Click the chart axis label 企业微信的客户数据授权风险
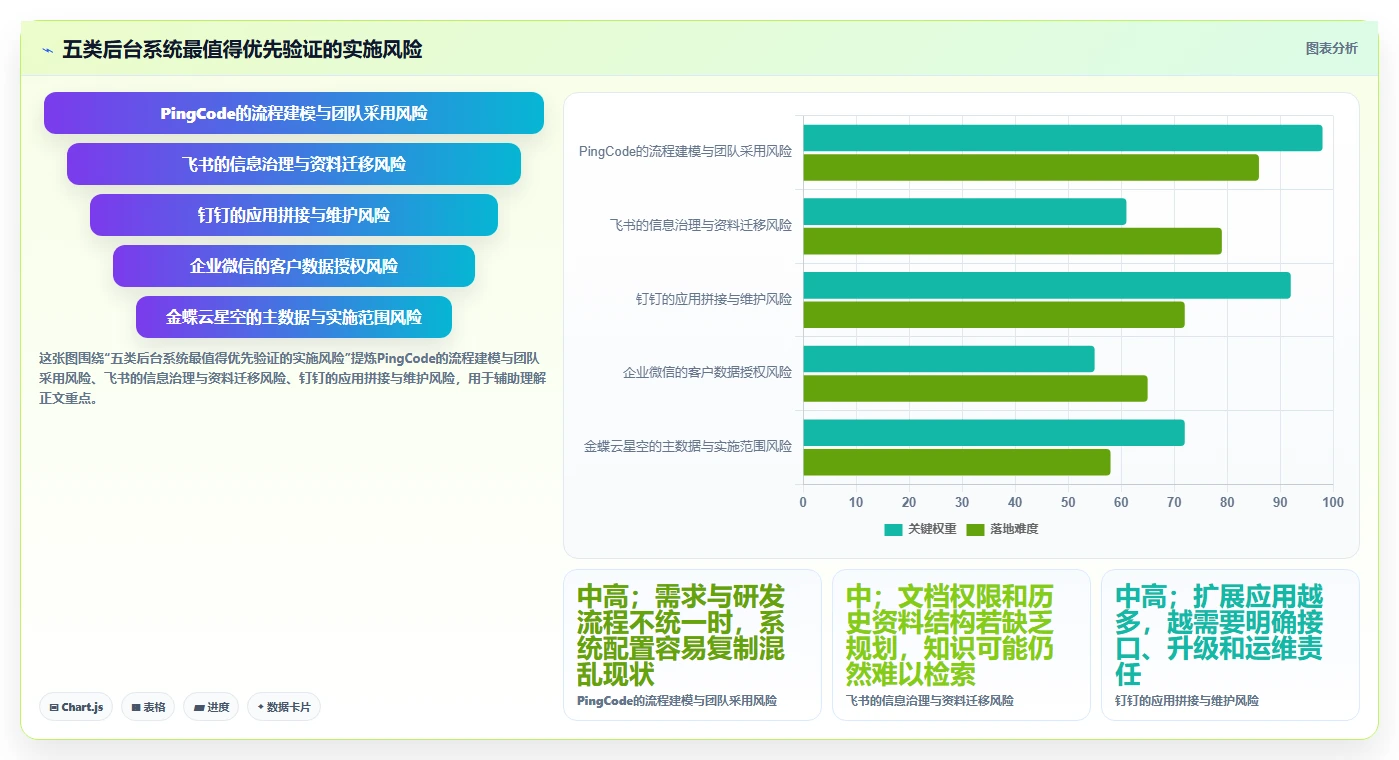The image size is (1399, 760). tap(707, 372)
